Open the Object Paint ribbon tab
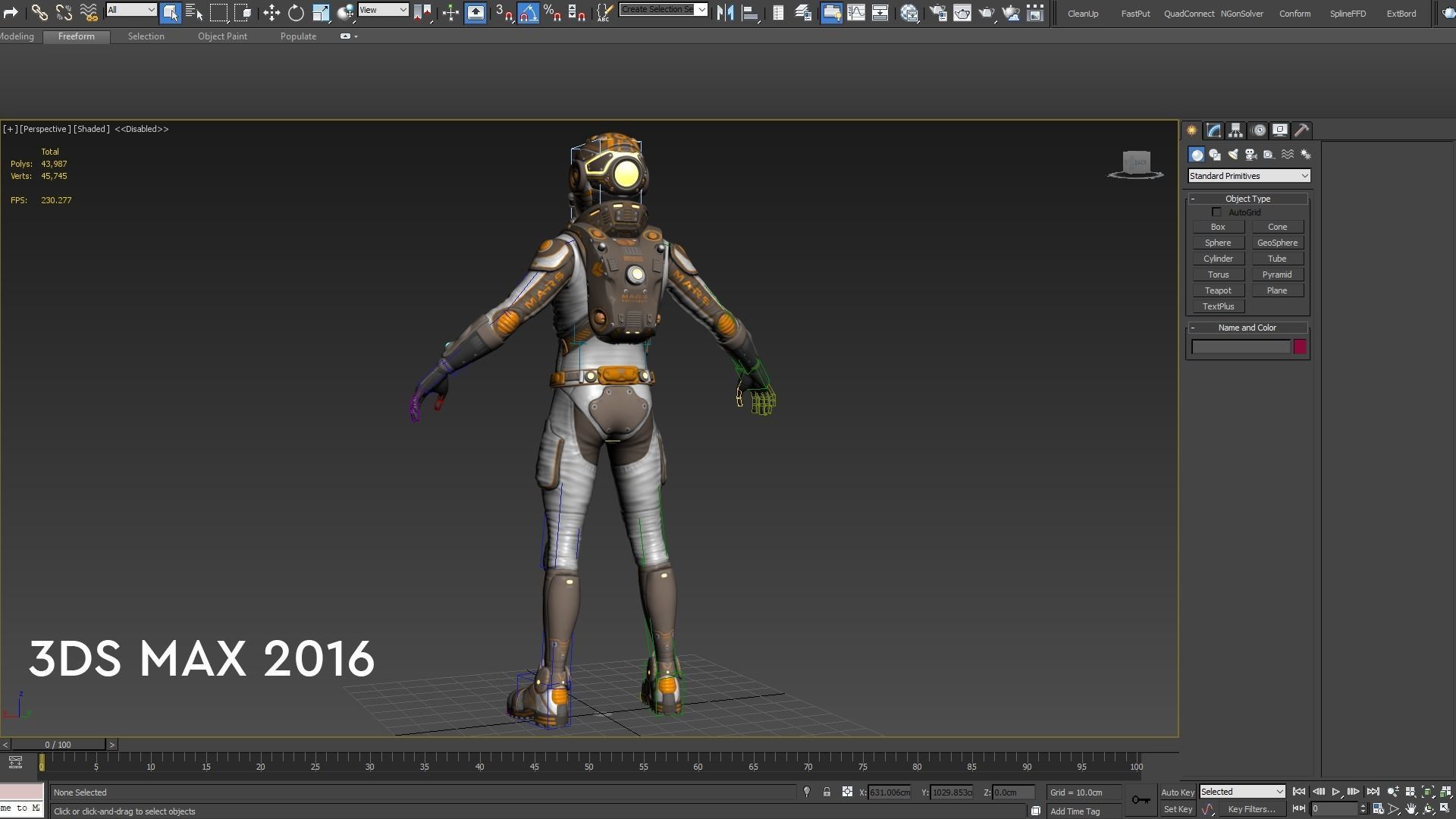The height and width of the screenshot is (819, 1456). pos(222,36)
